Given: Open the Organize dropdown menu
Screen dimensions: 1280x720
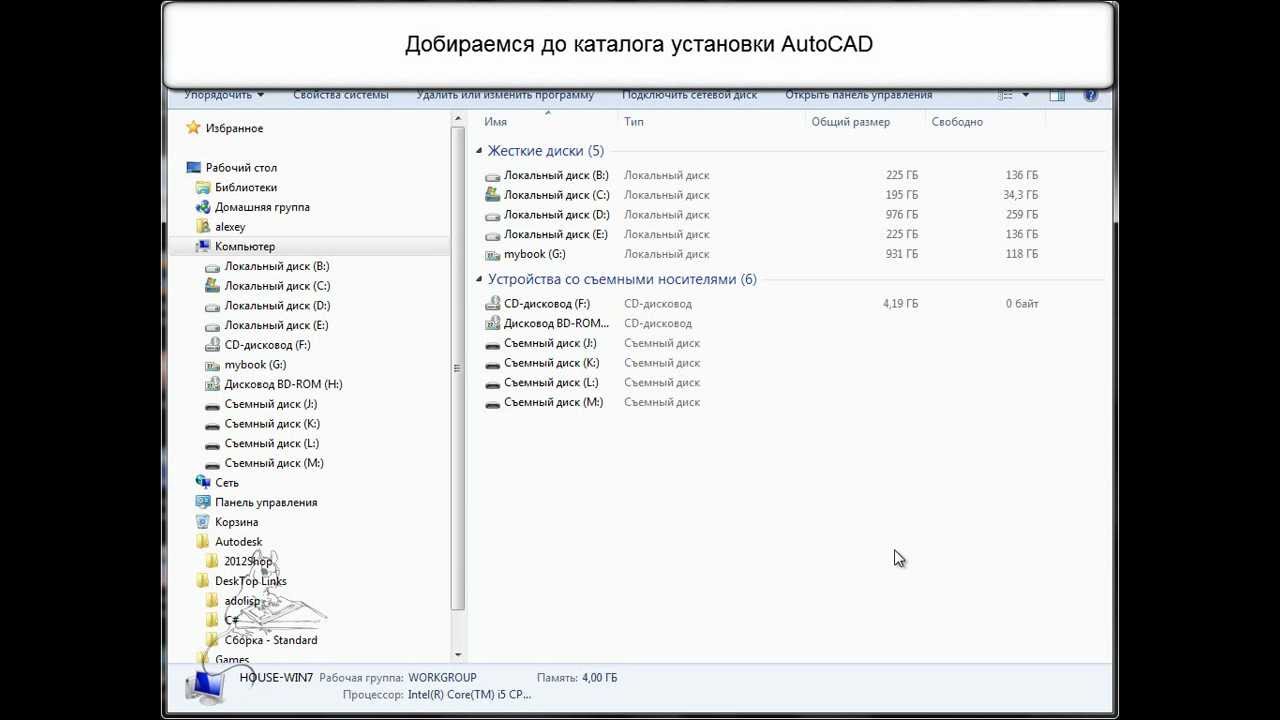Looking at the screenshot, I should pos(224,95).
